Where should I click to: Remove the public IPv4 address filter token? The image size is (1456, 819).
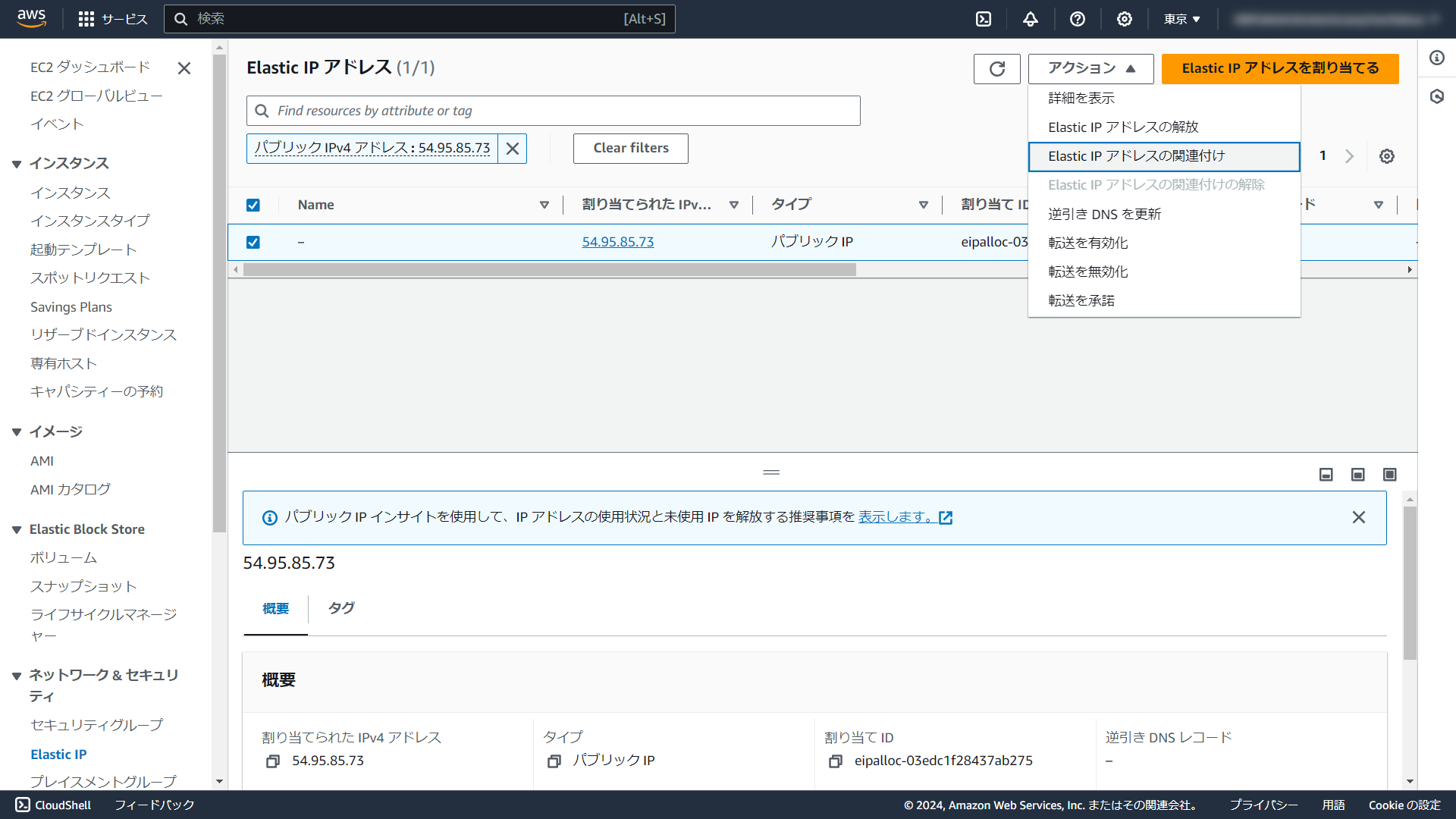pyautogui.click(x=513, y=149)
